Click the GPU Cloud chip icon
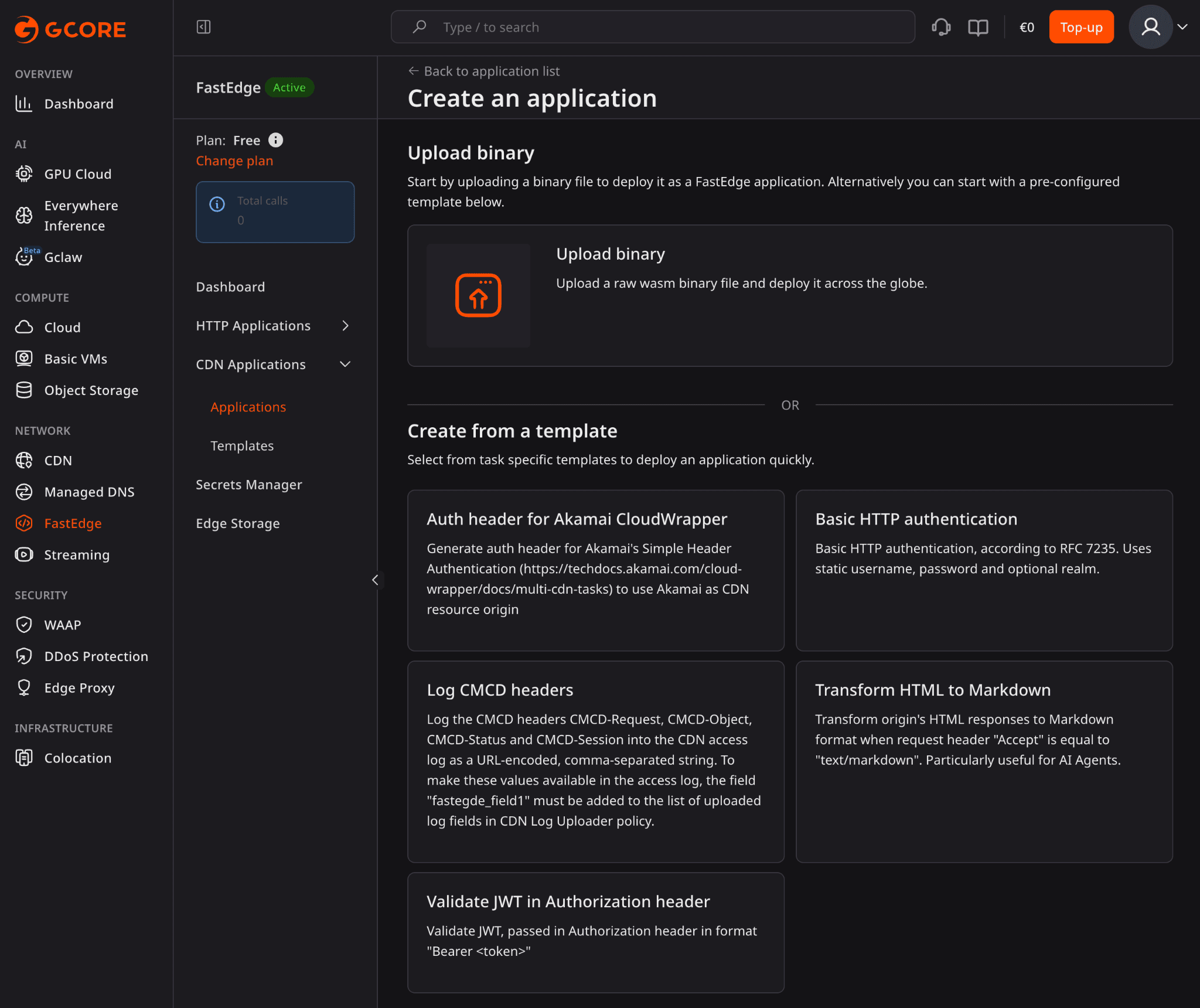Screen dimensions: 1200x1008 tap(23, 174)
